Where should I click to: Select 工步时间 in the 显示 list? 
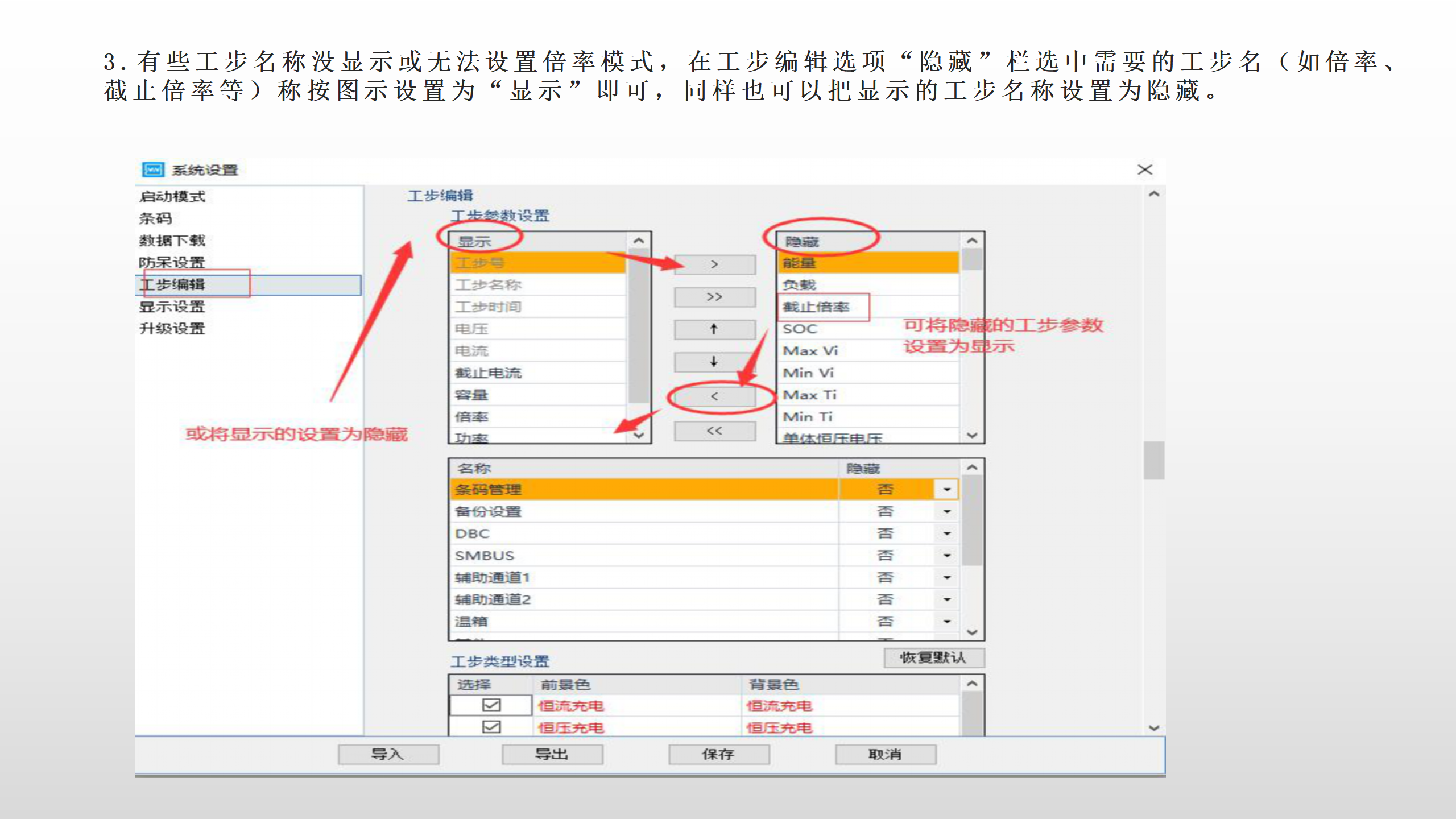(538, 307)
